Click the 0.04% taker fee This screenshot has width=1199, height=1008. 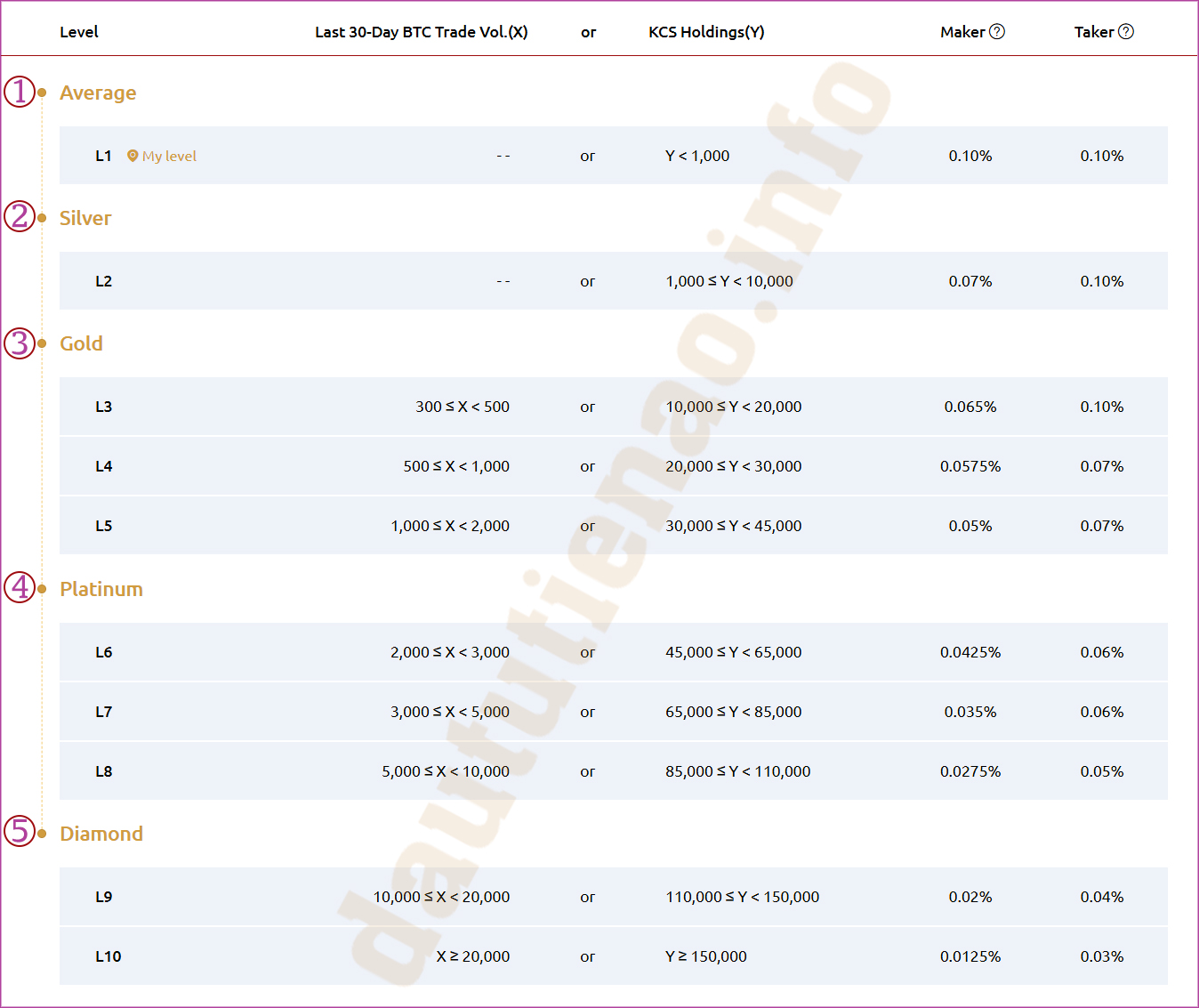tap(1102, 897)
